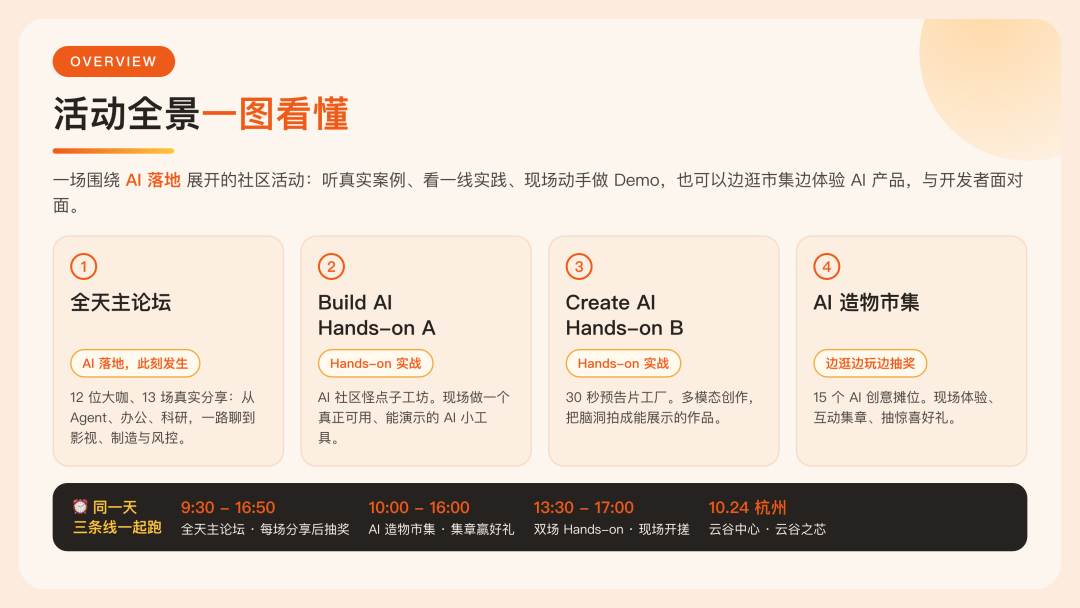Viewport: 1080px width, 608px height.
Task: Click the circled number 3 icon
Action: pos(579,266)
